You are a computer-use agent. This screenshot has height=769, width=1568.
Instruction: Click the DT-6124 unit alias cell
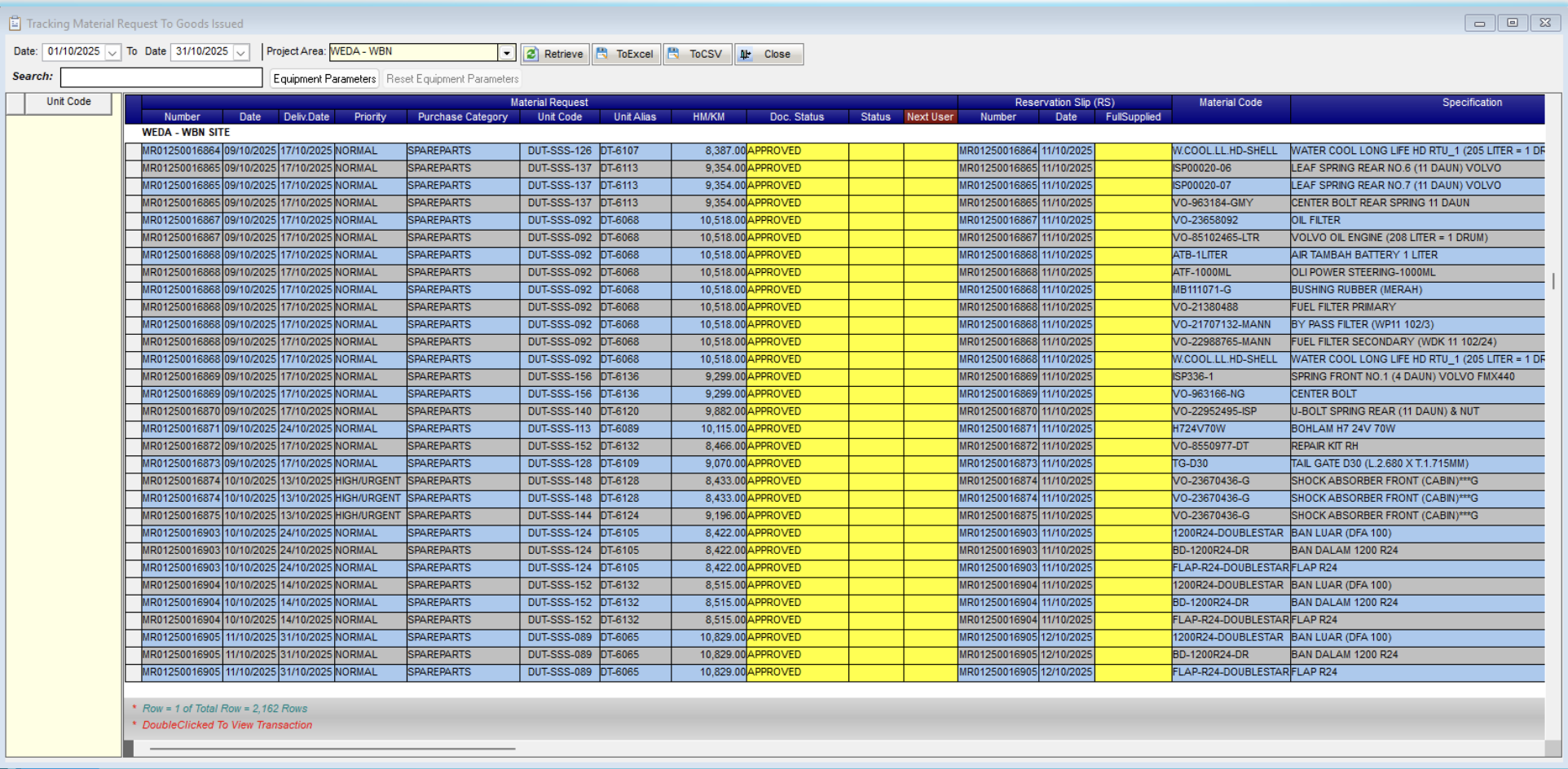[x=635, y=516]
